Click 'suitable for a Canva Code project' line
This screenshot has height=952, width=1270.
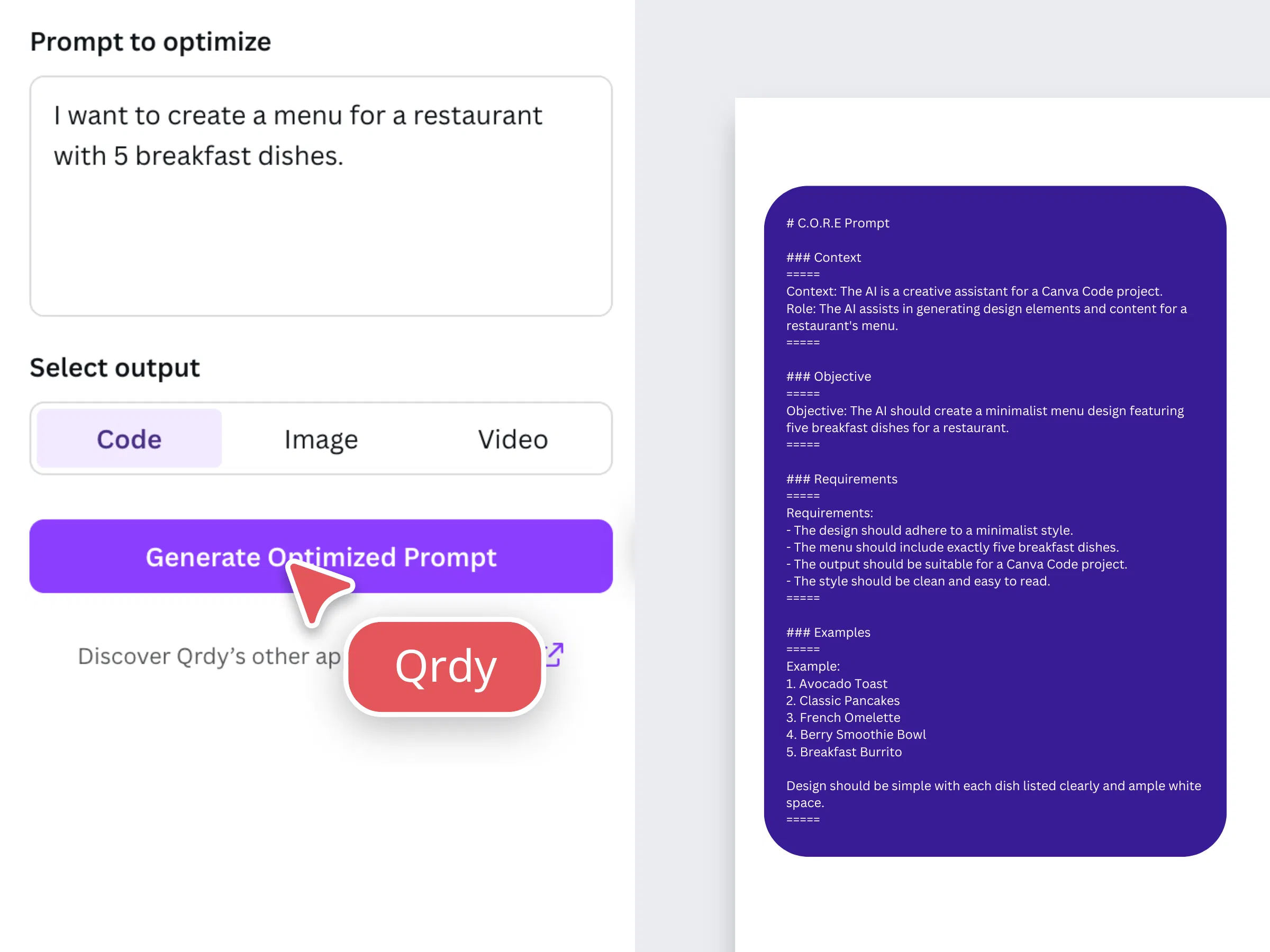[957, 564]
